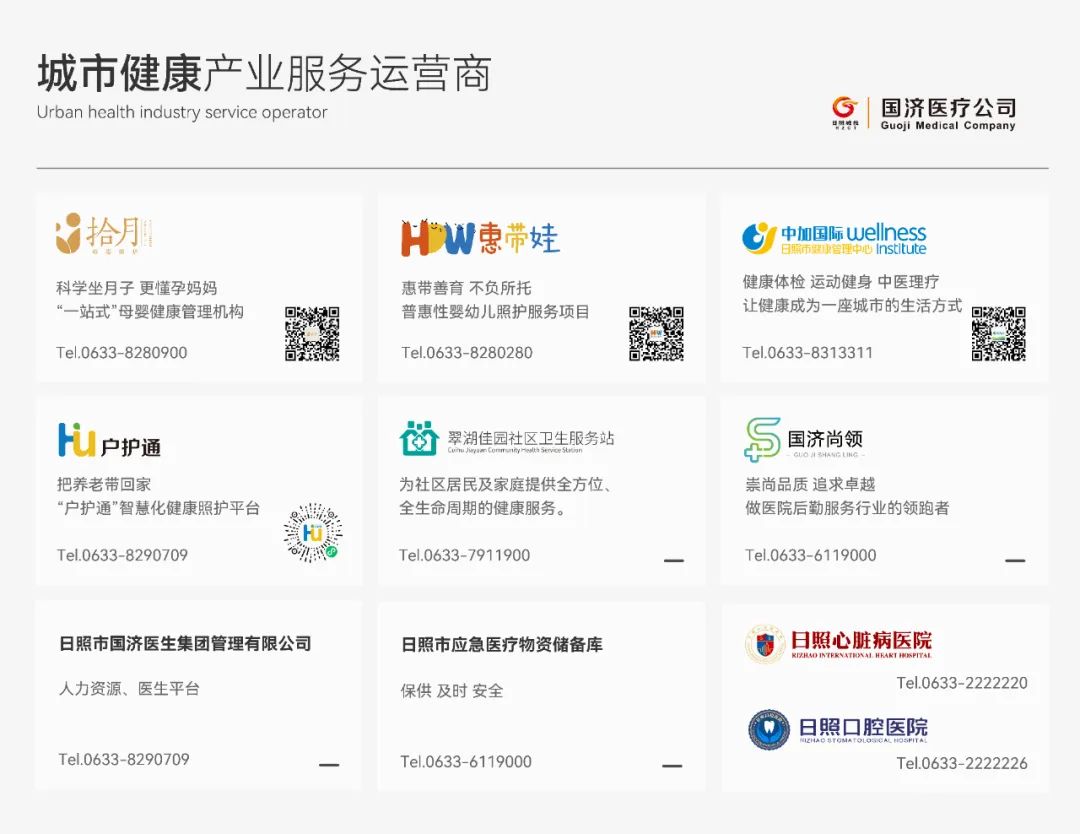
Task: Click the 做医院后勤服务行业的领跑者 line
Action: pos(847,508)
